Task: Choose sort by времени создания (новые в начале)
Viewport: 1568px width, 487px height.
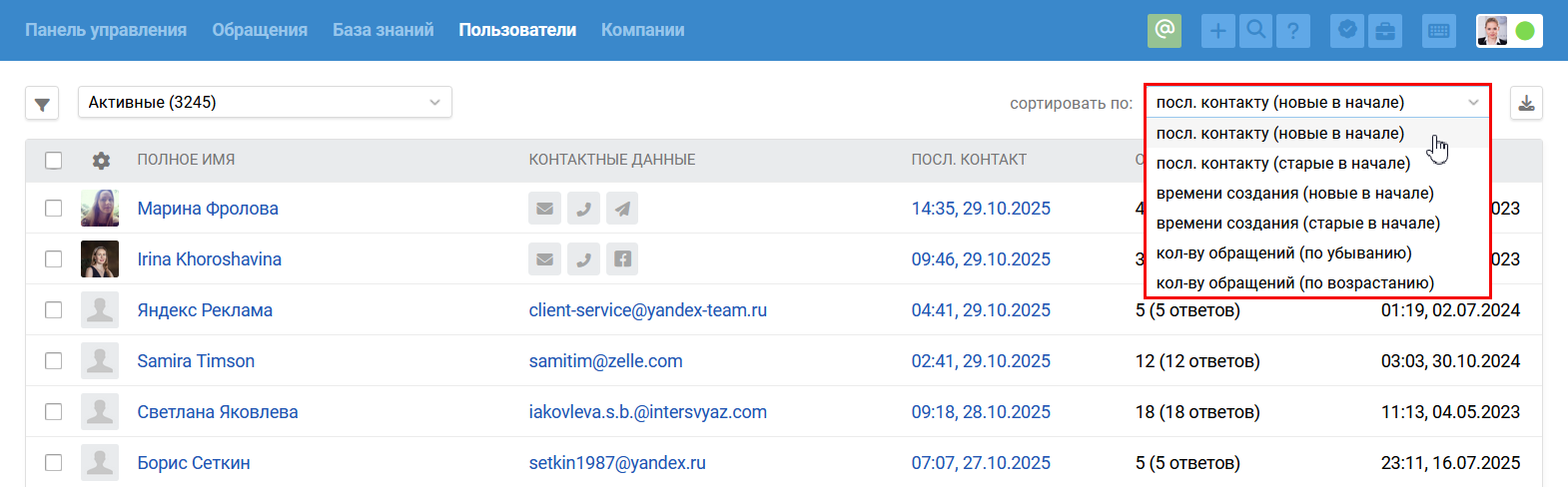Action: coord(1294,193)
